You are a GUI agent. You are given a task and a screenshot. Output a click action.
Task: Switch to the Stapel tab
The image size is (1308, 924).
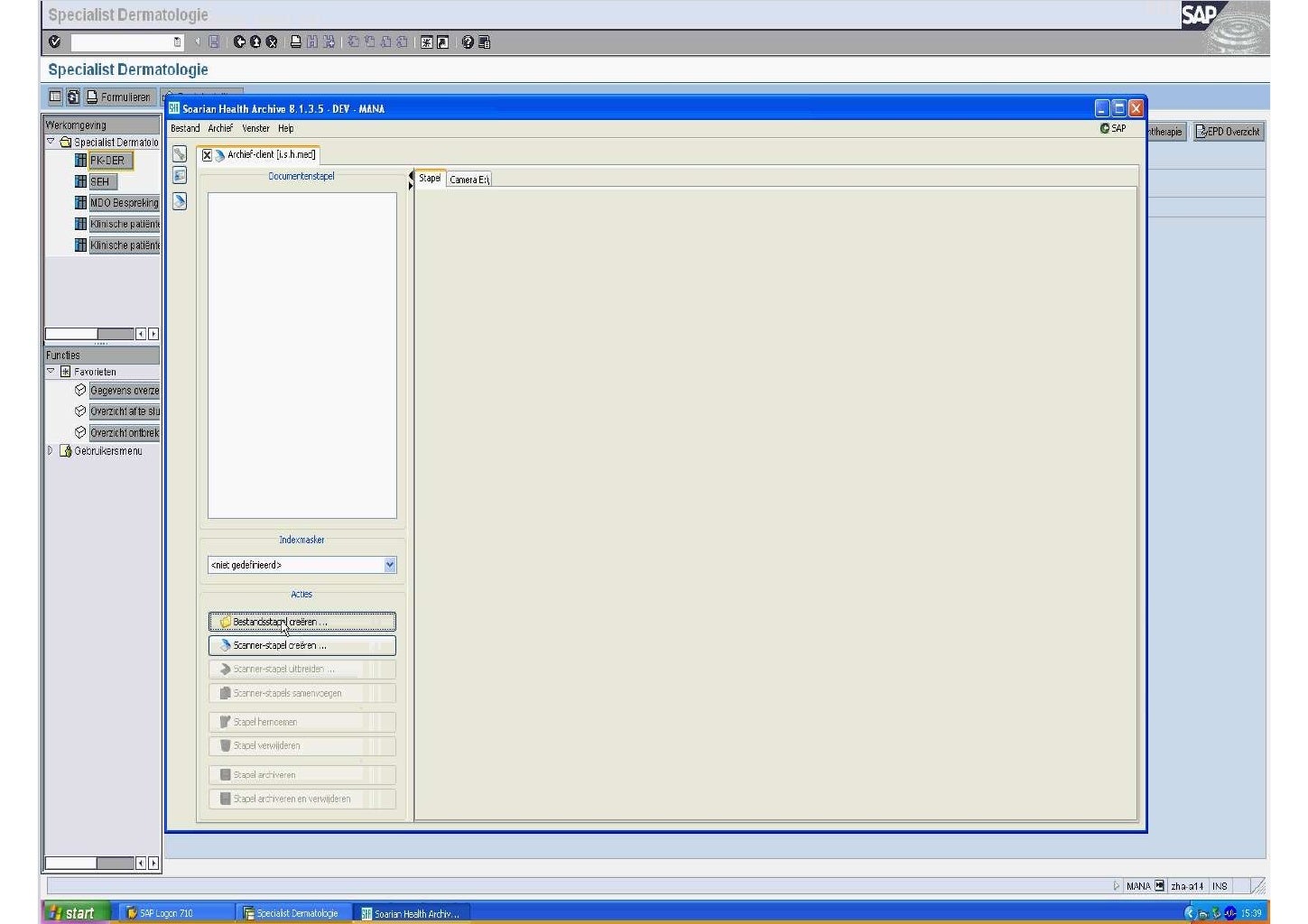pos(430,179)
